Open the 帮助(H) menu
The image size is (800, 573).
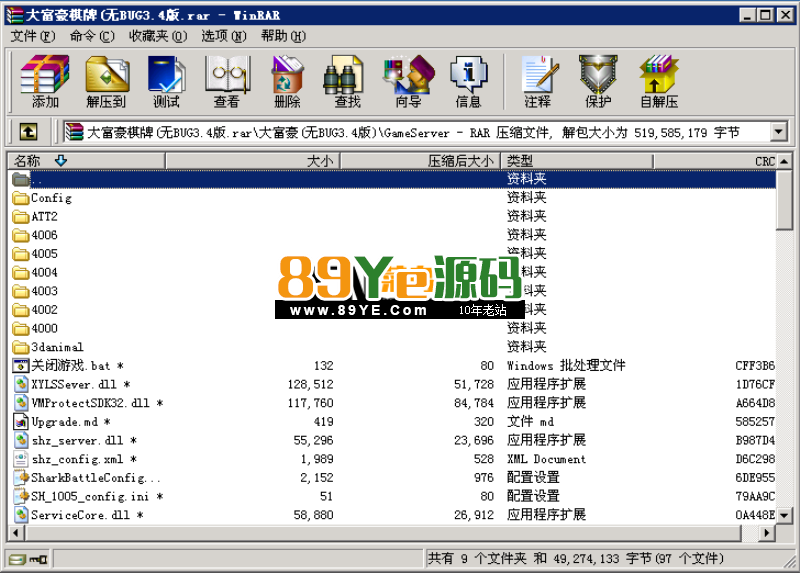pos(283,36)
